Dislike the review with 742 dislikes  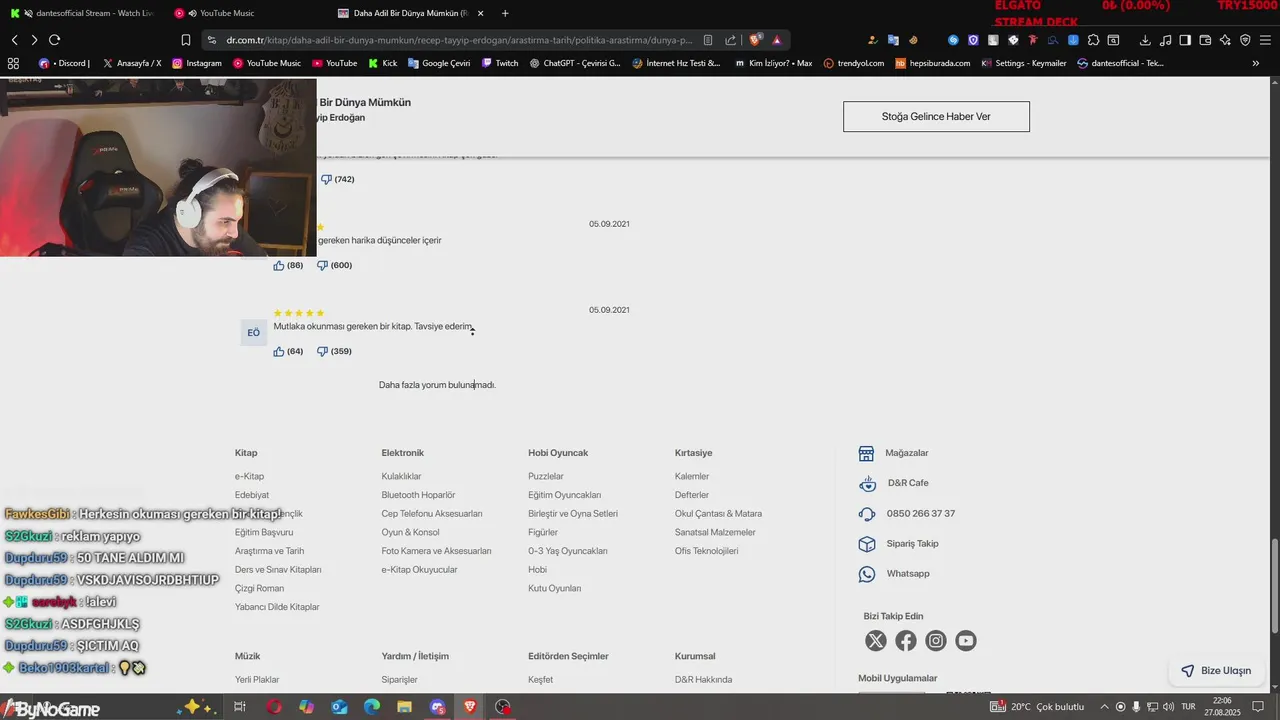pos(326,179)
